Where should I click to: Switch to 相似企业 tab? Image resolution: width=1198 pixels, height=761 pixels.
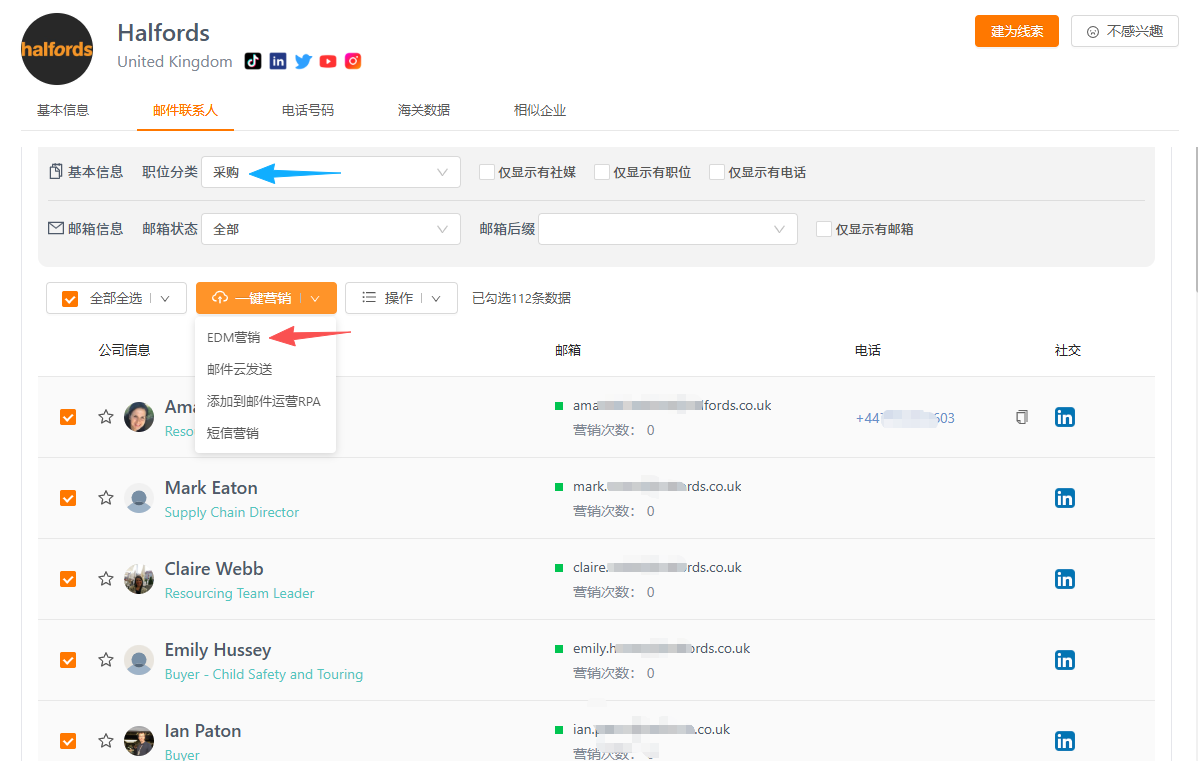[x=540, y=110]
